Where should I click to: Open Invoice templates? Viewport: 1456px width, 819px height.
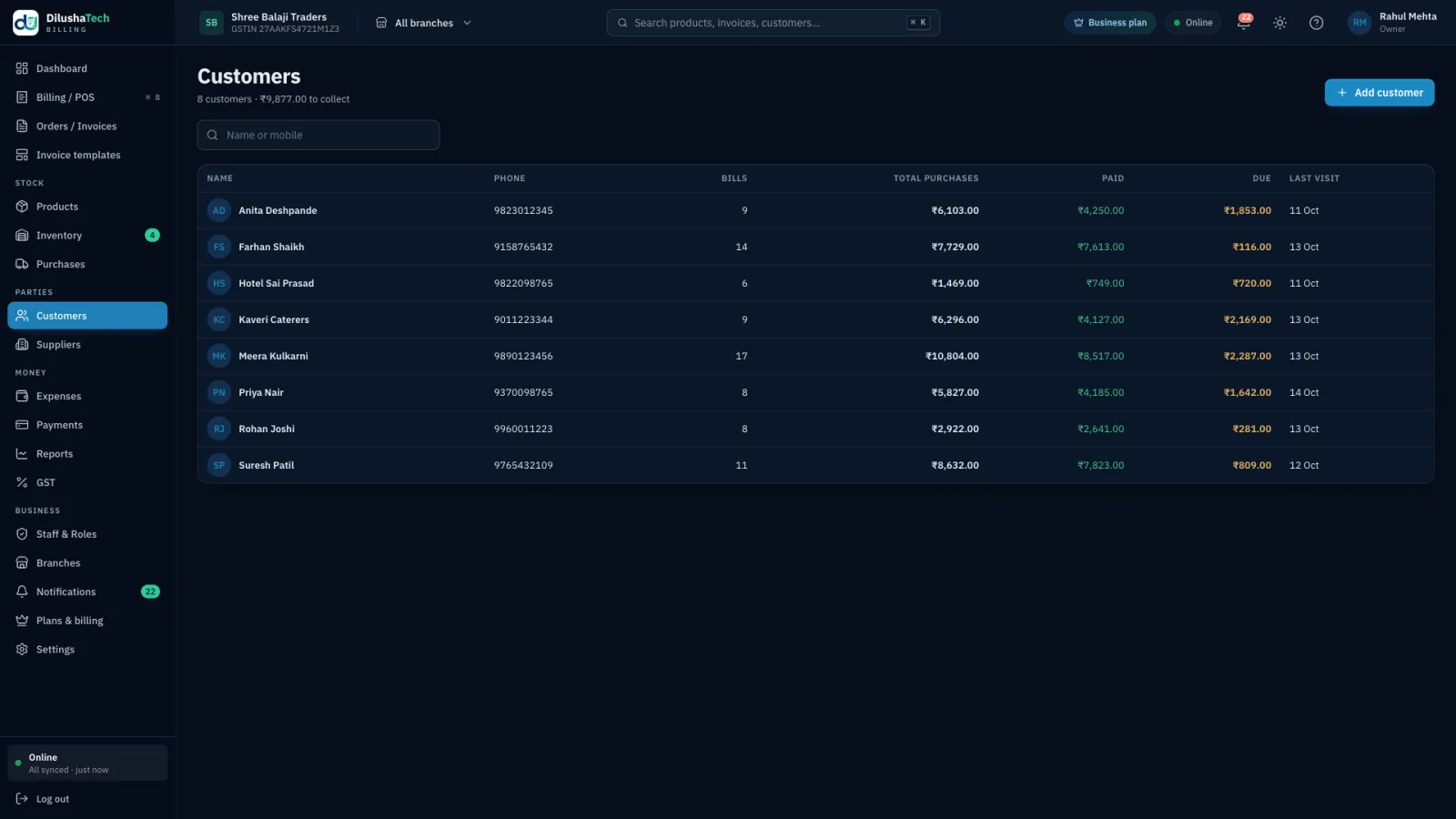pos(87,155)
